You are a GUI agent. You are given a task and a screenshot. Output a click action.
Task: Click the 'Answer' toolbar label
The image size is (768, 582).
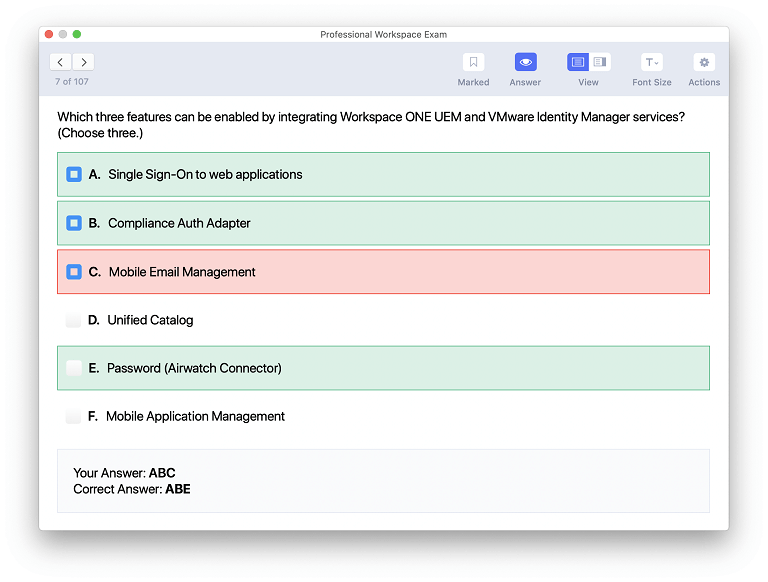[525, 82]
